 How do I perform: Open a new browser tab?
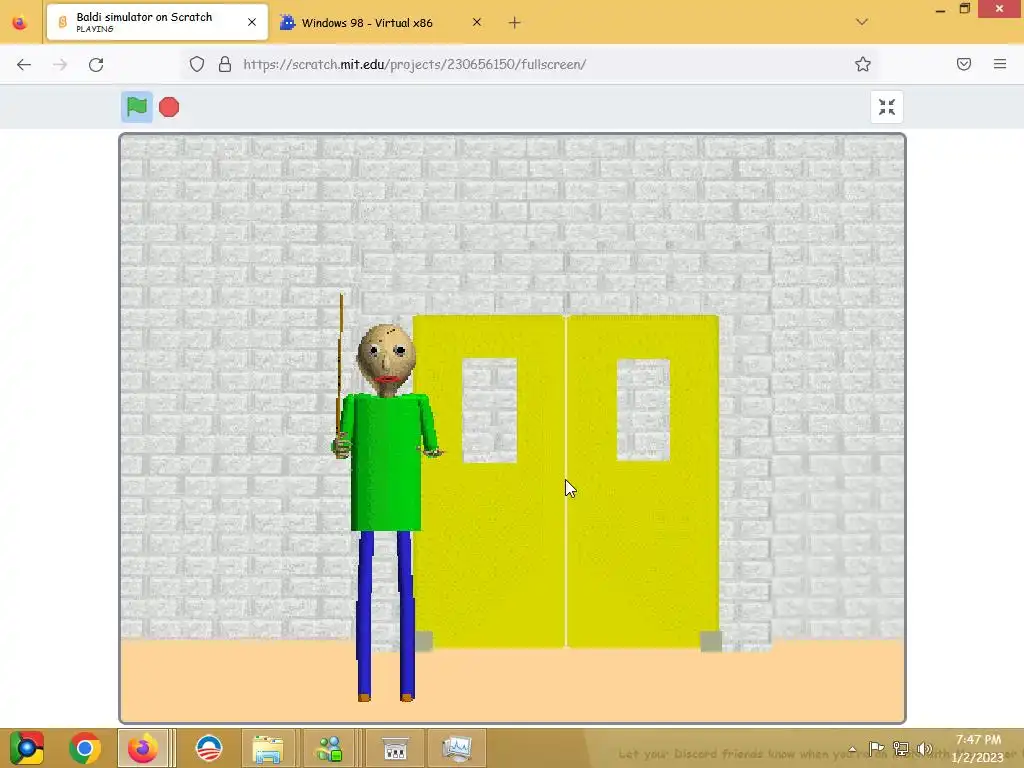515,23
